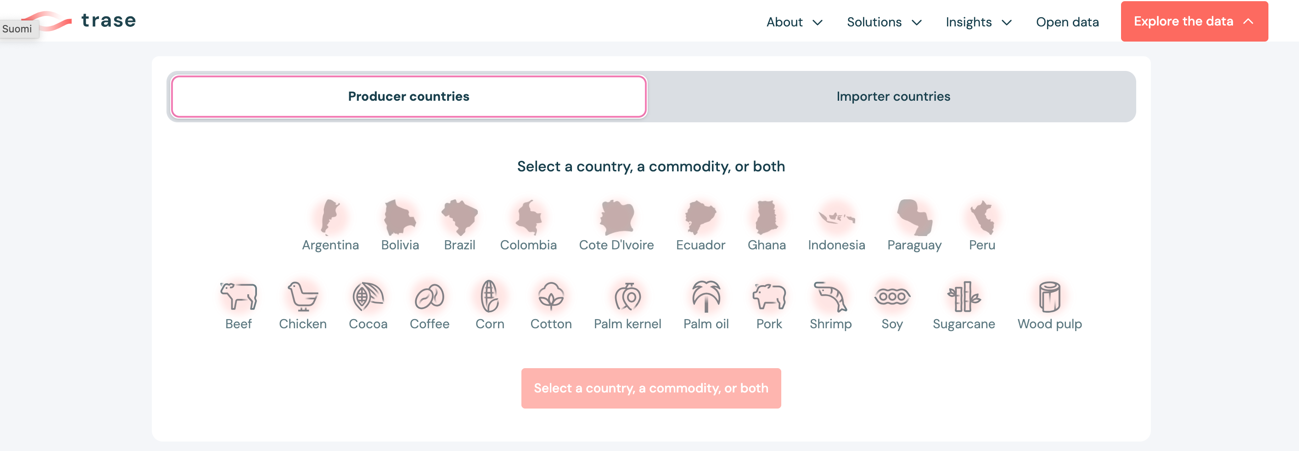Screen dimensions: 1299x451
Task: Expand the Insights dropdown
Action: pyautogui.click(x=978, y=22)
